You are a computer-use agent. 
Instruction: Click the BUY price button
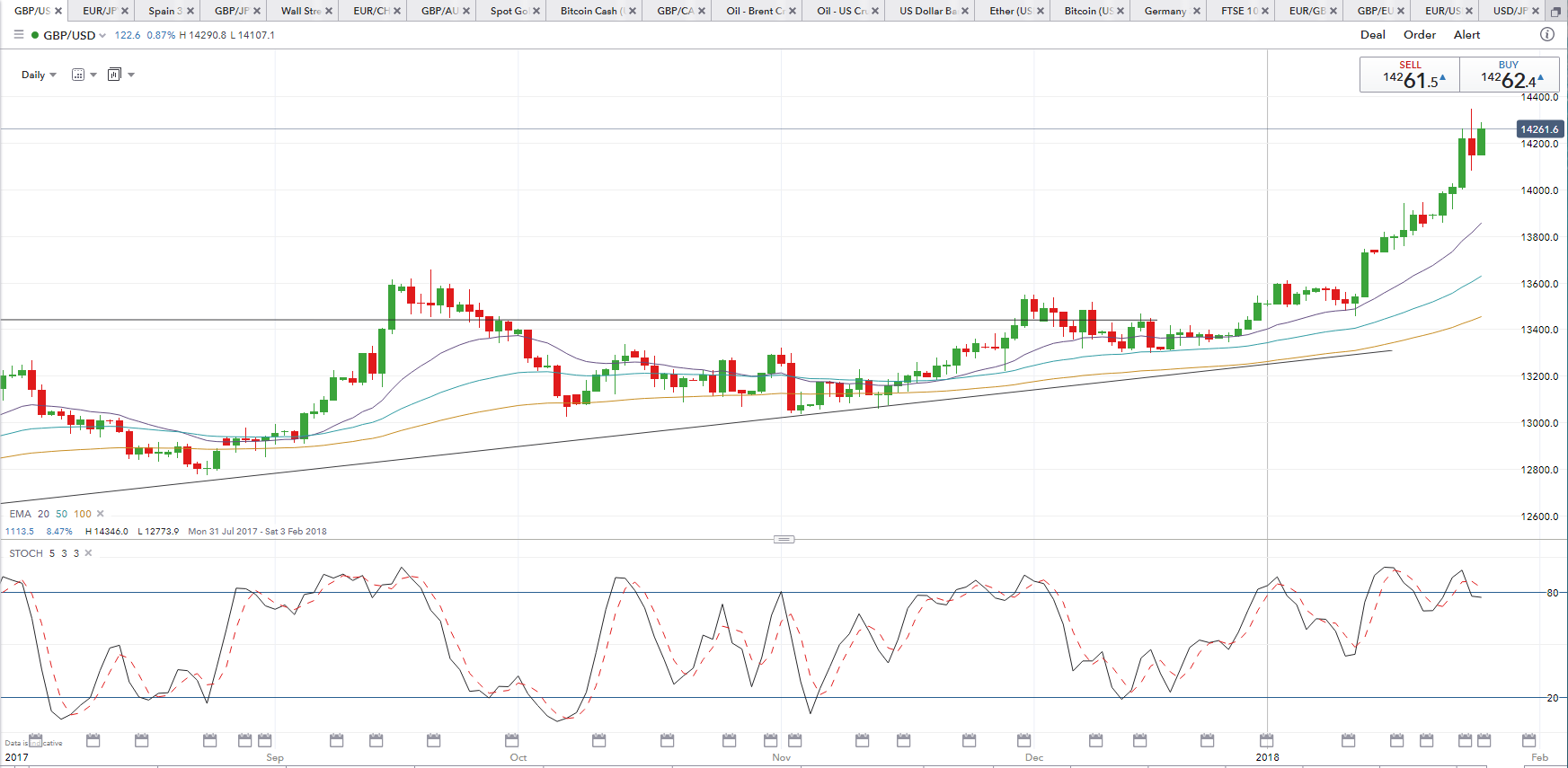pos(1509,75)
